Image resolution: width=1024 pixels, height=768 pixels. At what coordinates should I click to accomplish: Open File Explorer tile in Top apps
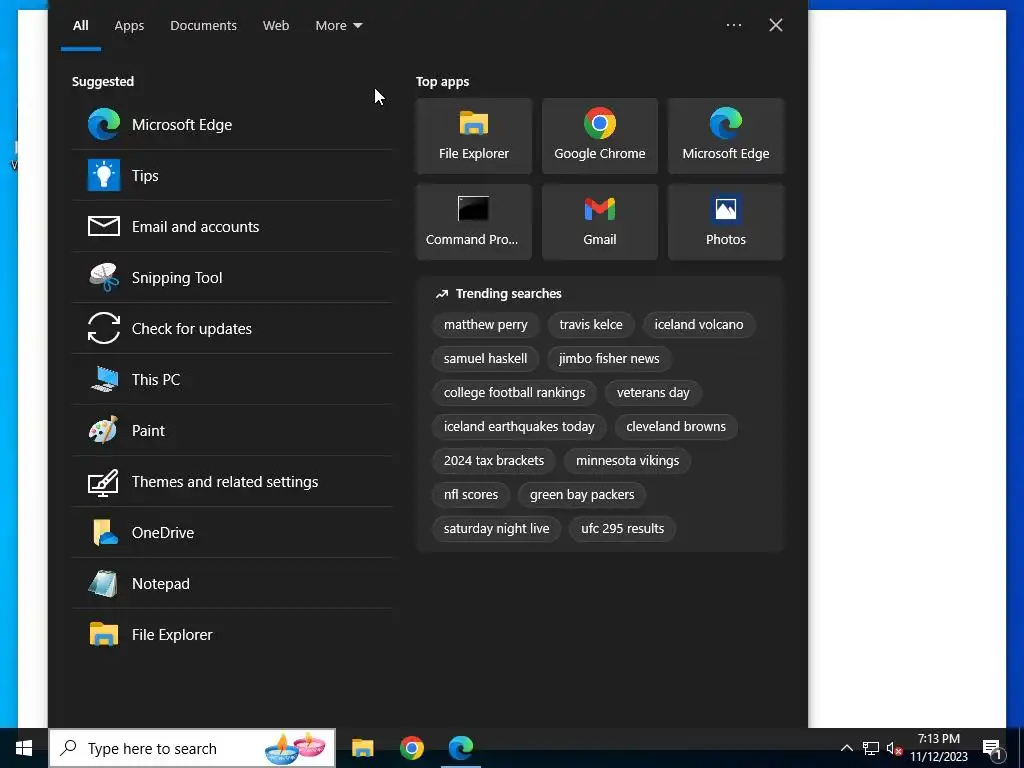[x=473, y=136]
